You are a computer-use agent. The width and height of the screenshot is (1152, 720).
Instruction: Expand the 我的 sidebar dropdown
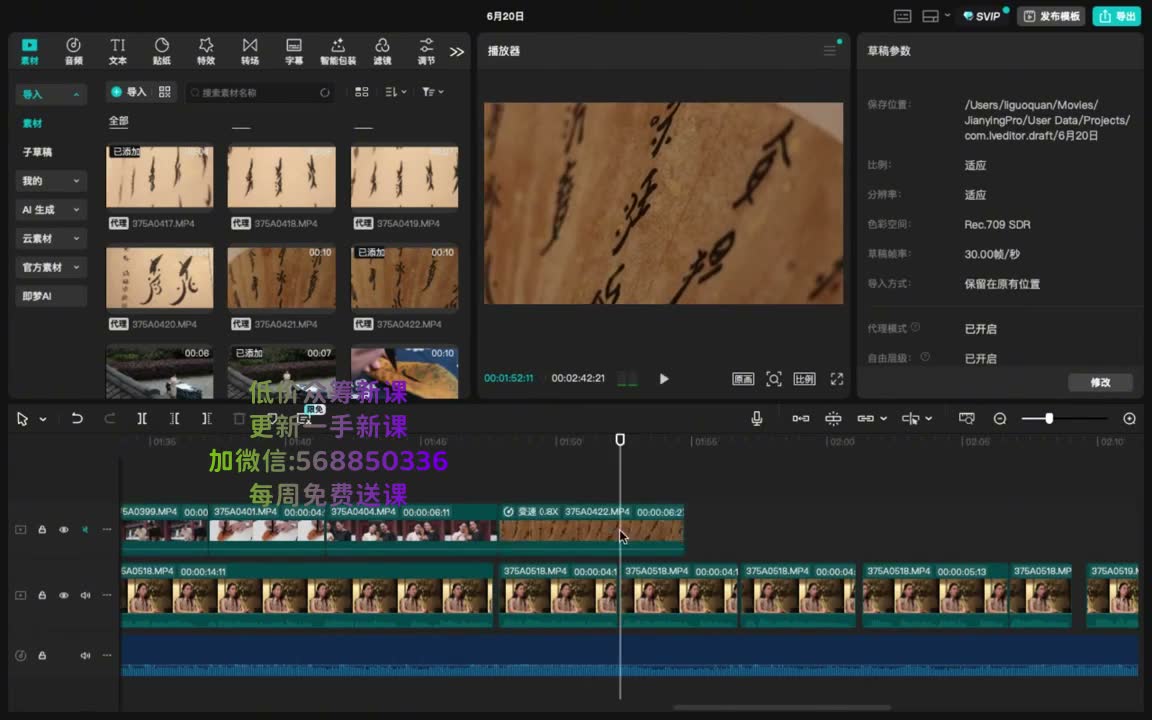pyautogui.click(x=51, y=181)
